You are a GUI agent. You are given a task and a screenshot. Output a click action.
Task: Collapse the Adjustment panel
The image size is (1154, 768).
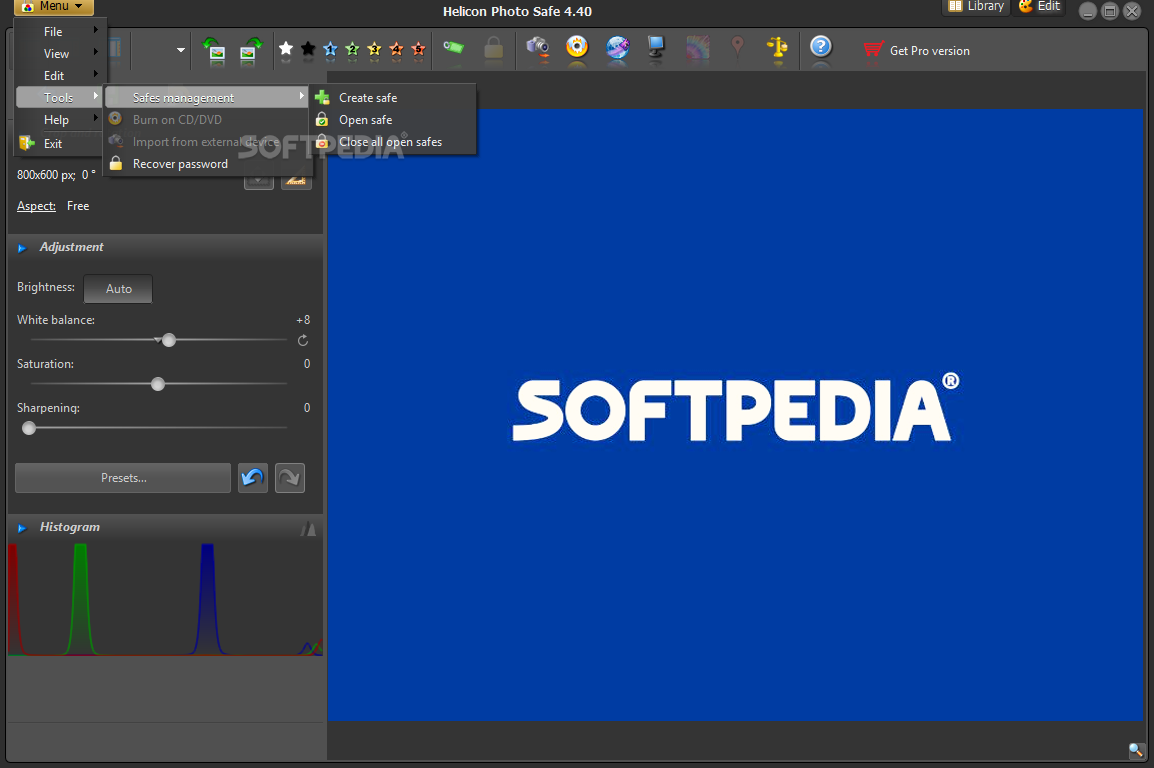(22, 249)
